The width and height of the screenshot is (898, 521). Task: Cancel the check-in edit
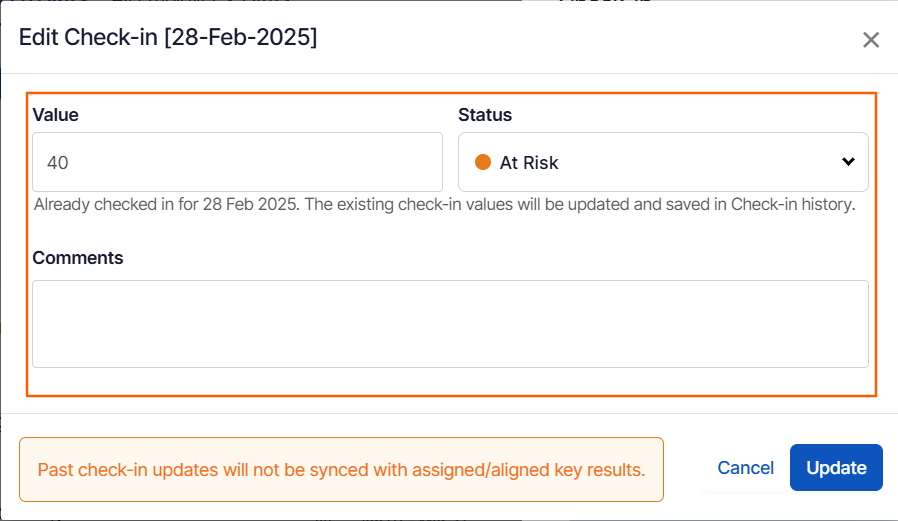745,468
